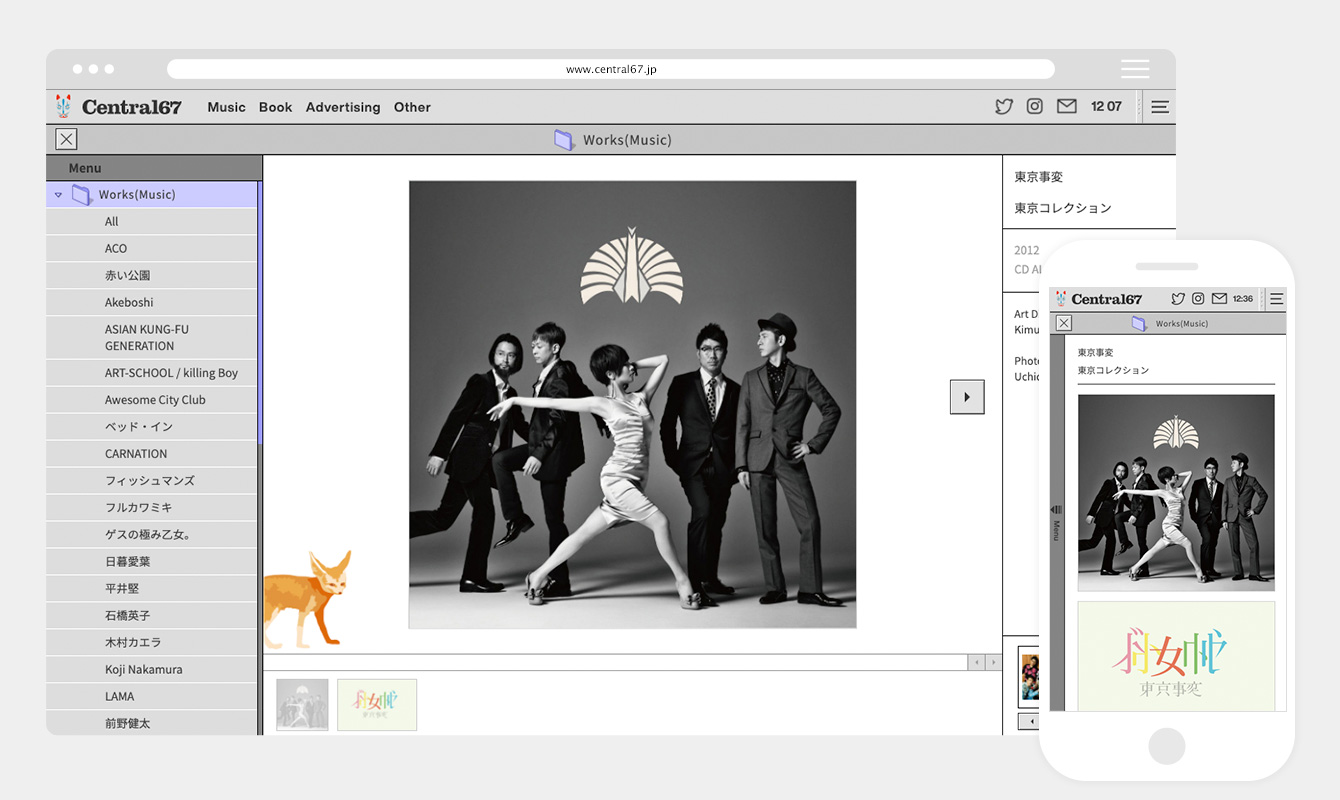The image size is (1340, 800).
Task: Tap the 12:36 clock on the phone mockup
Action: coord(1243,299)
